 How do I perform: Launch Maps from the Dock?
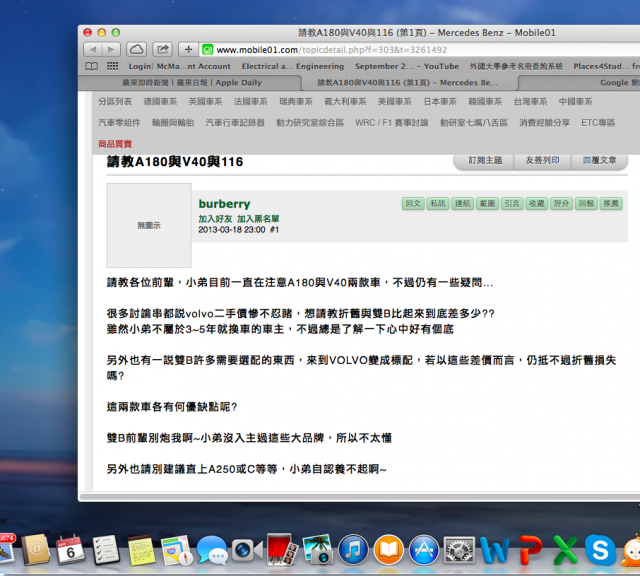176,550
